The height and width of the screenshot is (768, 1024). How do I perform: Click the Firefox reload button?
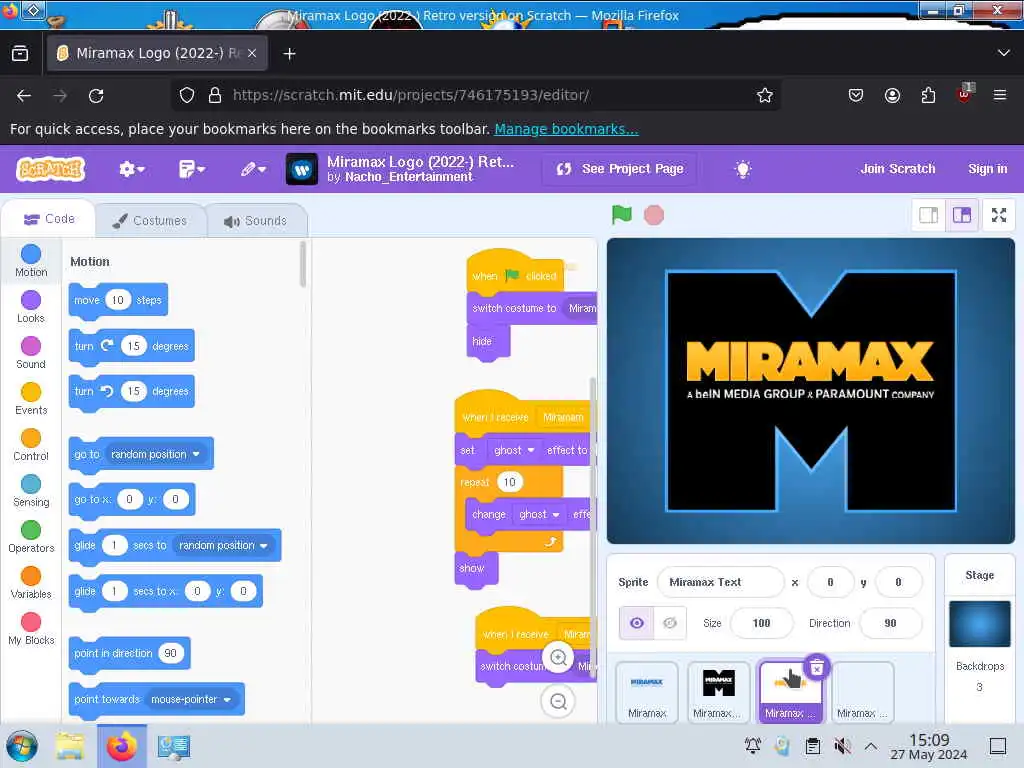pos(96,96)
